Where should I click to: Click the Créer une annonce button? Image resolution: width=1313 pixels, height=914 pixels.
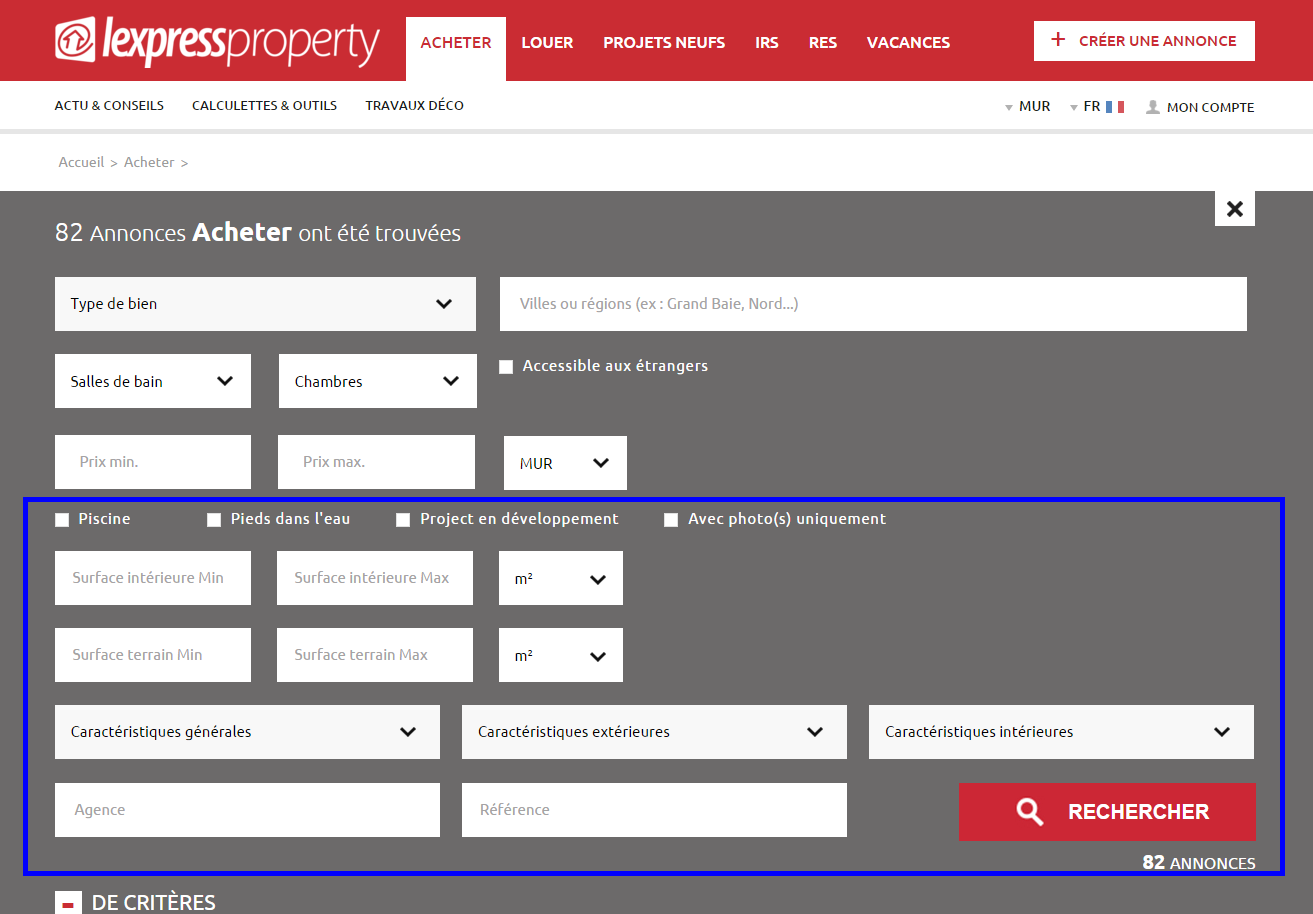tap(1144, 41)
